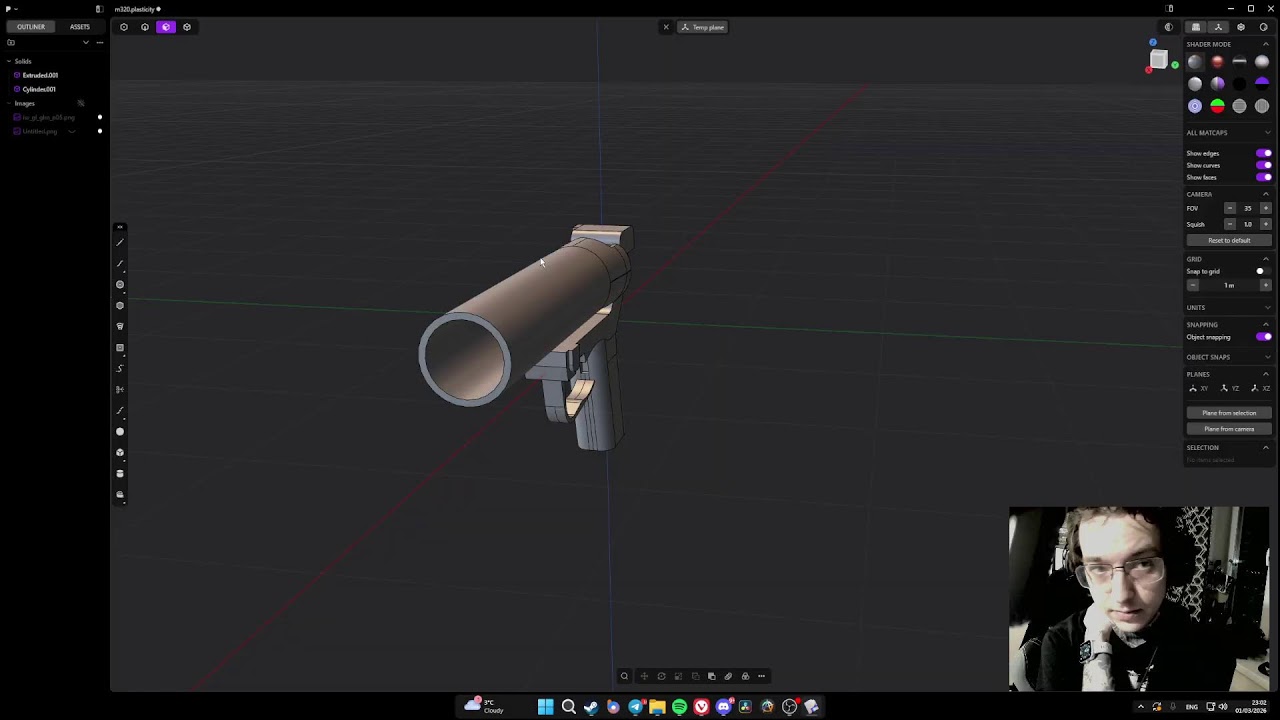Choose the Circle tool in left toolbar

(120, 285)
